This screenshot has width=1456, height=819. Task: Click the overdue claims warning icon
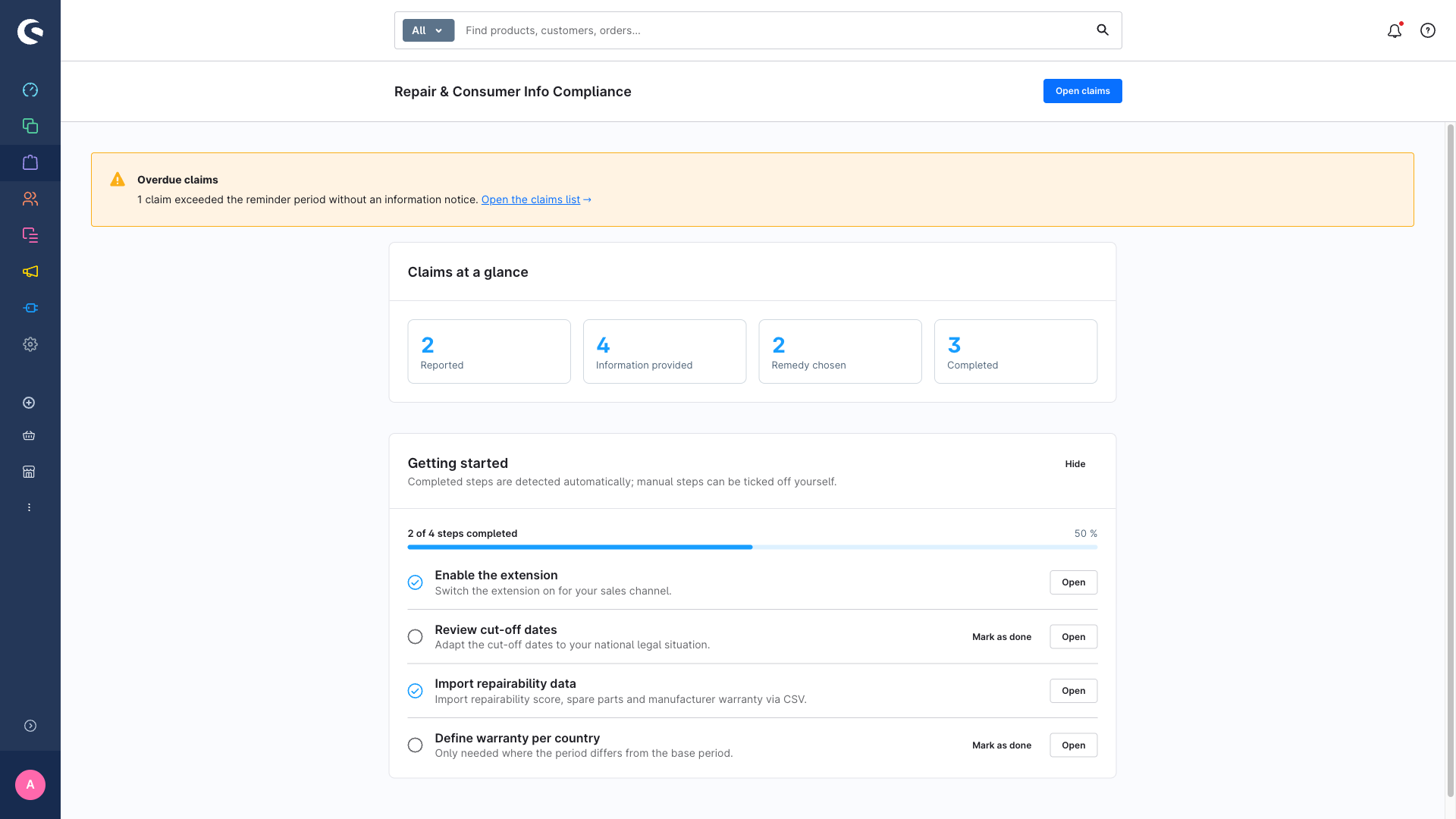(118, 180)
